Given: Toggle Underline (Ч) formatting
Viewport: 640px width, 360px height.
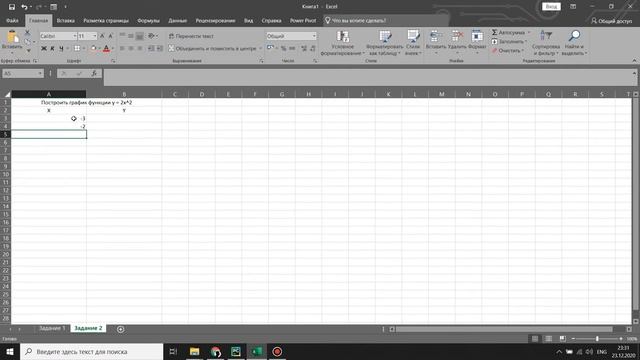Looking at the screenshot, I should 61,49.
